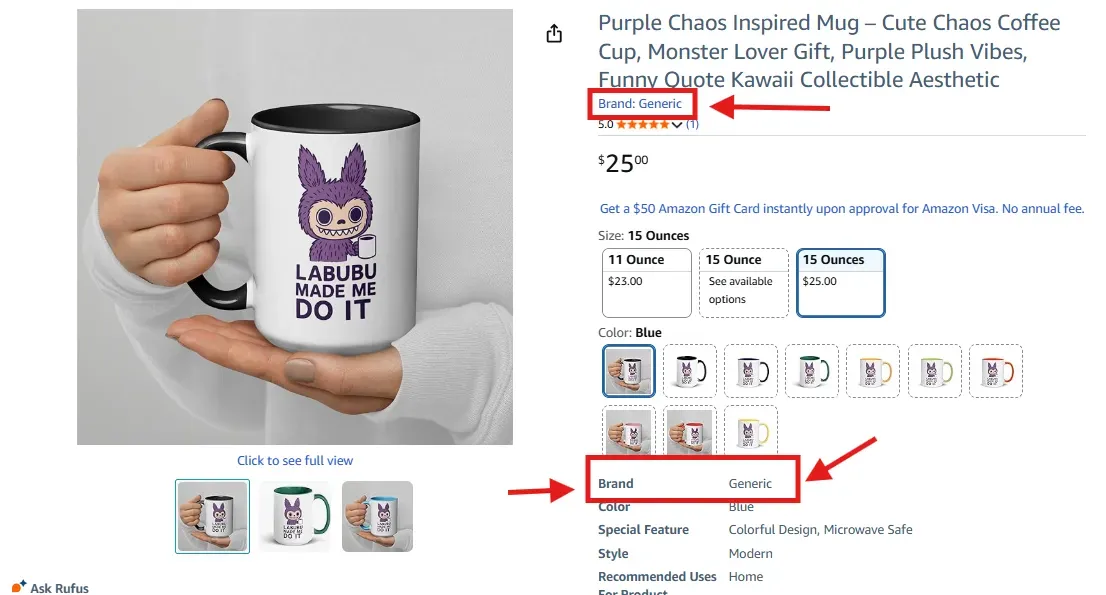
Task: Select the 11 Ounce size option
Action: click(x=646, y=281)
